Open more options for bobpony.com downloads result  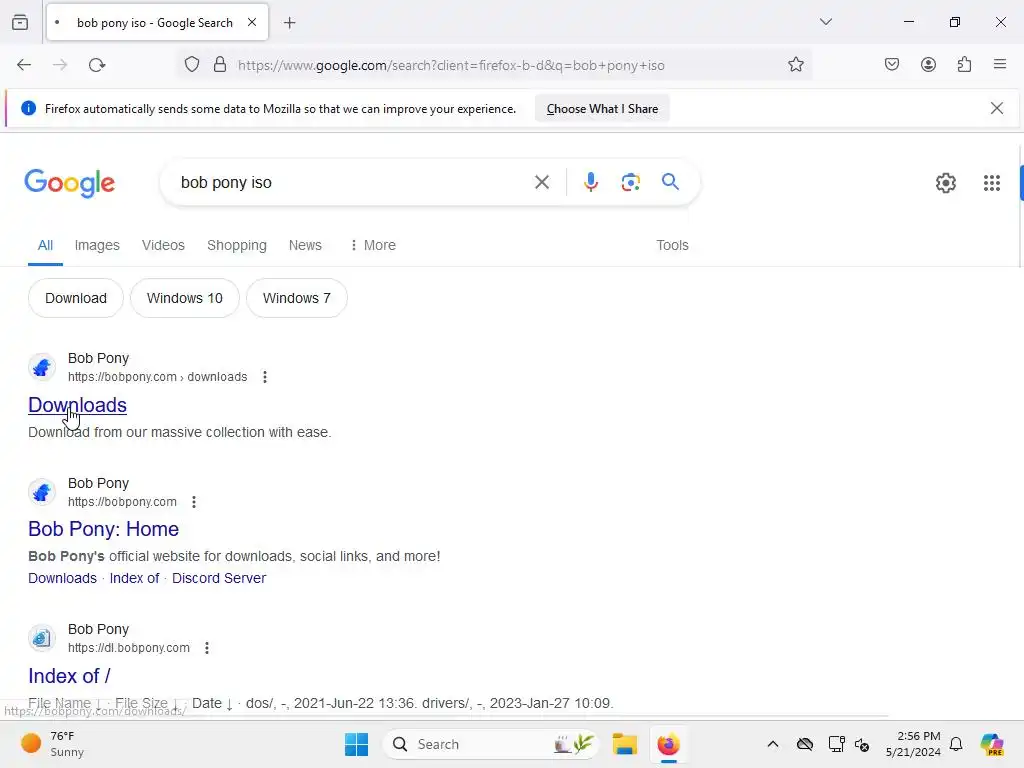click(264, 377)
